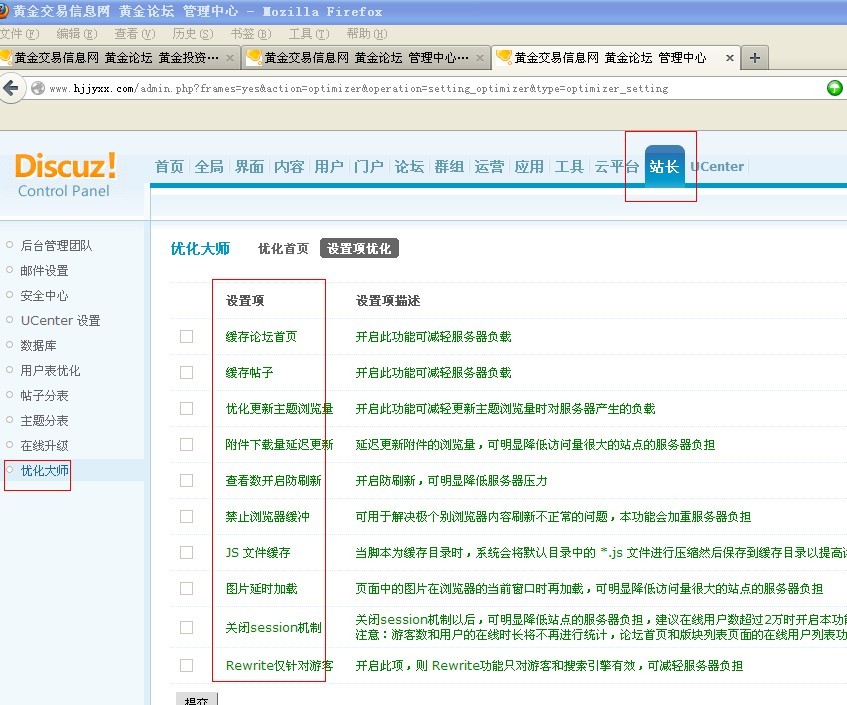The width and height of the screenshot is (847, 705).
Task: Click the 提交 submit button
Action: 197,699
